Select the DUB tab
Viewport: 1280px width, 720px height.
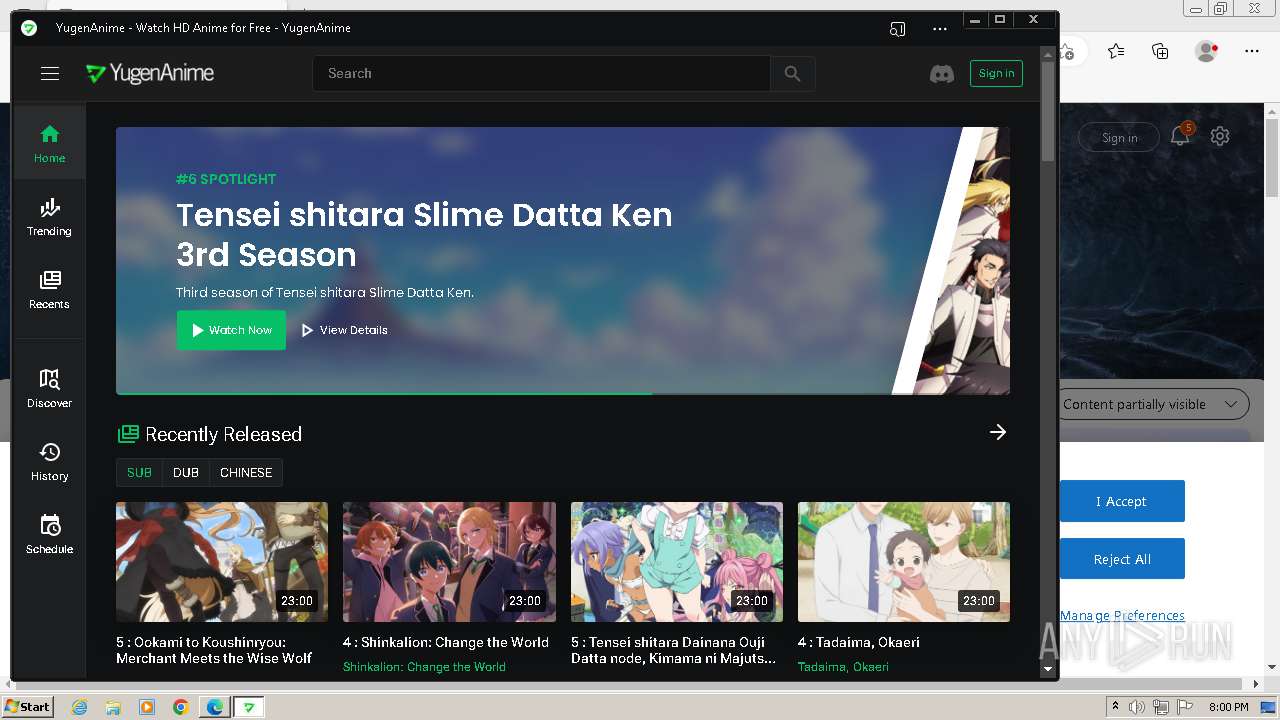pos(186,472)
